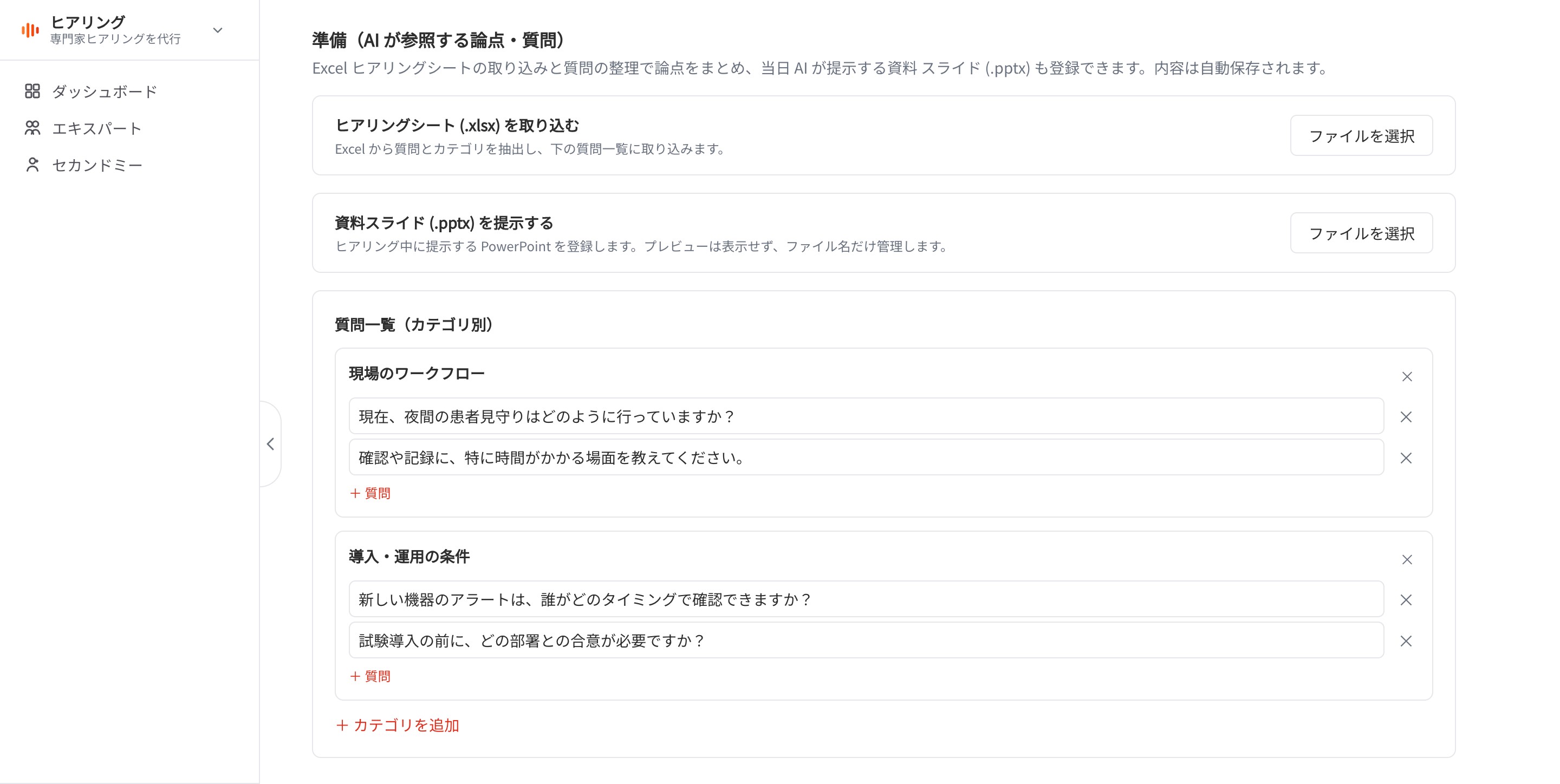Remove question 確認や記録に、特に時間がかかる場面
The height and width of the screenshot is (784, 1560).
[x=1406, y=458]
